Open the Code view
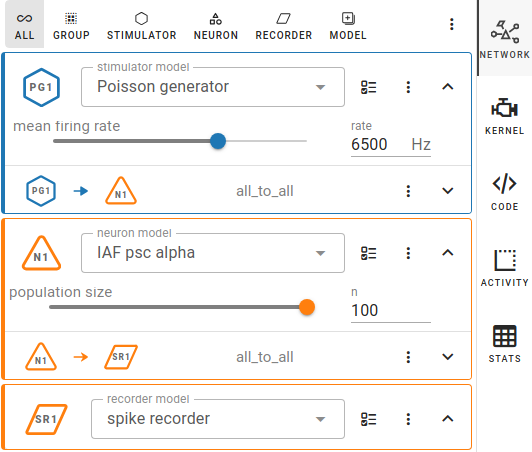The width and height of the screenshot is (532, 452). pos(505,192)
